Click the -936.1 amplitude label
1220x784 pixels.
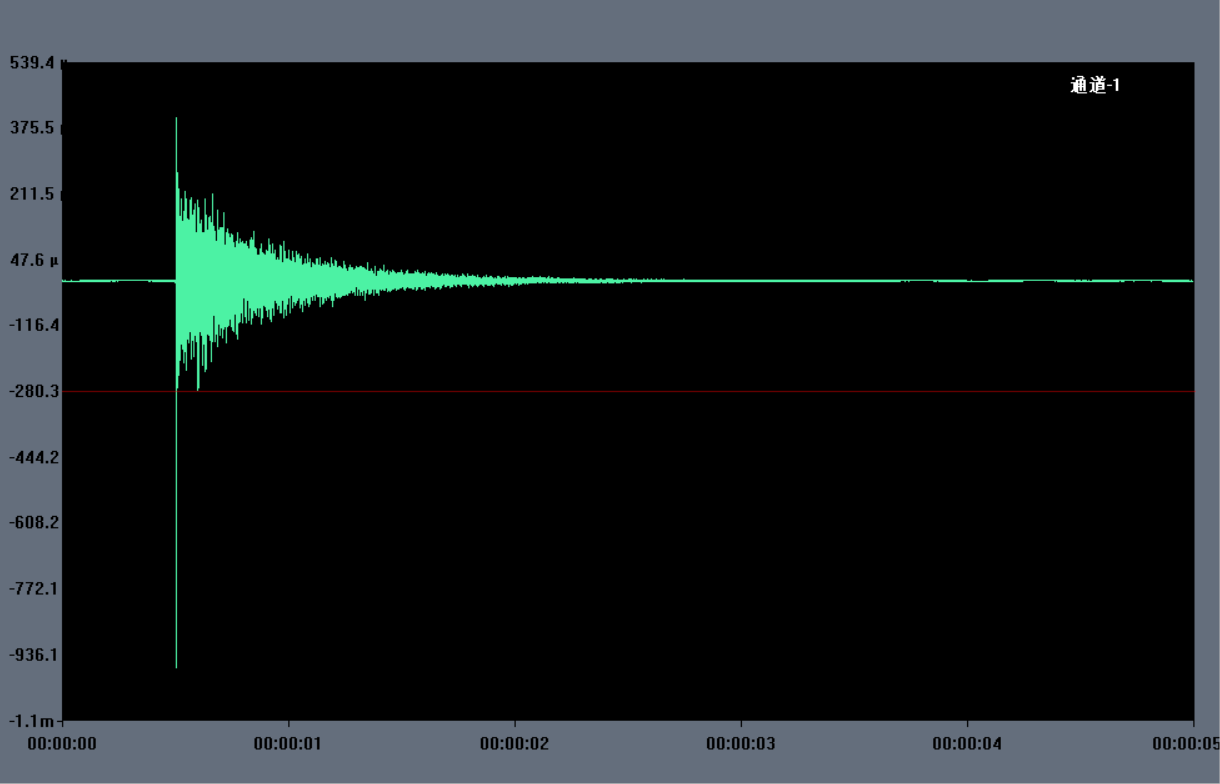pos(34,654)
